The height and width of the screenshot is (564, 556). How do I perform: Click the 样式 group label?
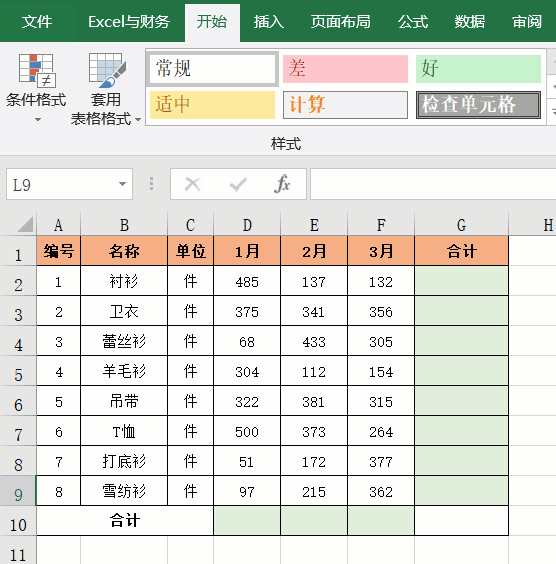point(286,144)
